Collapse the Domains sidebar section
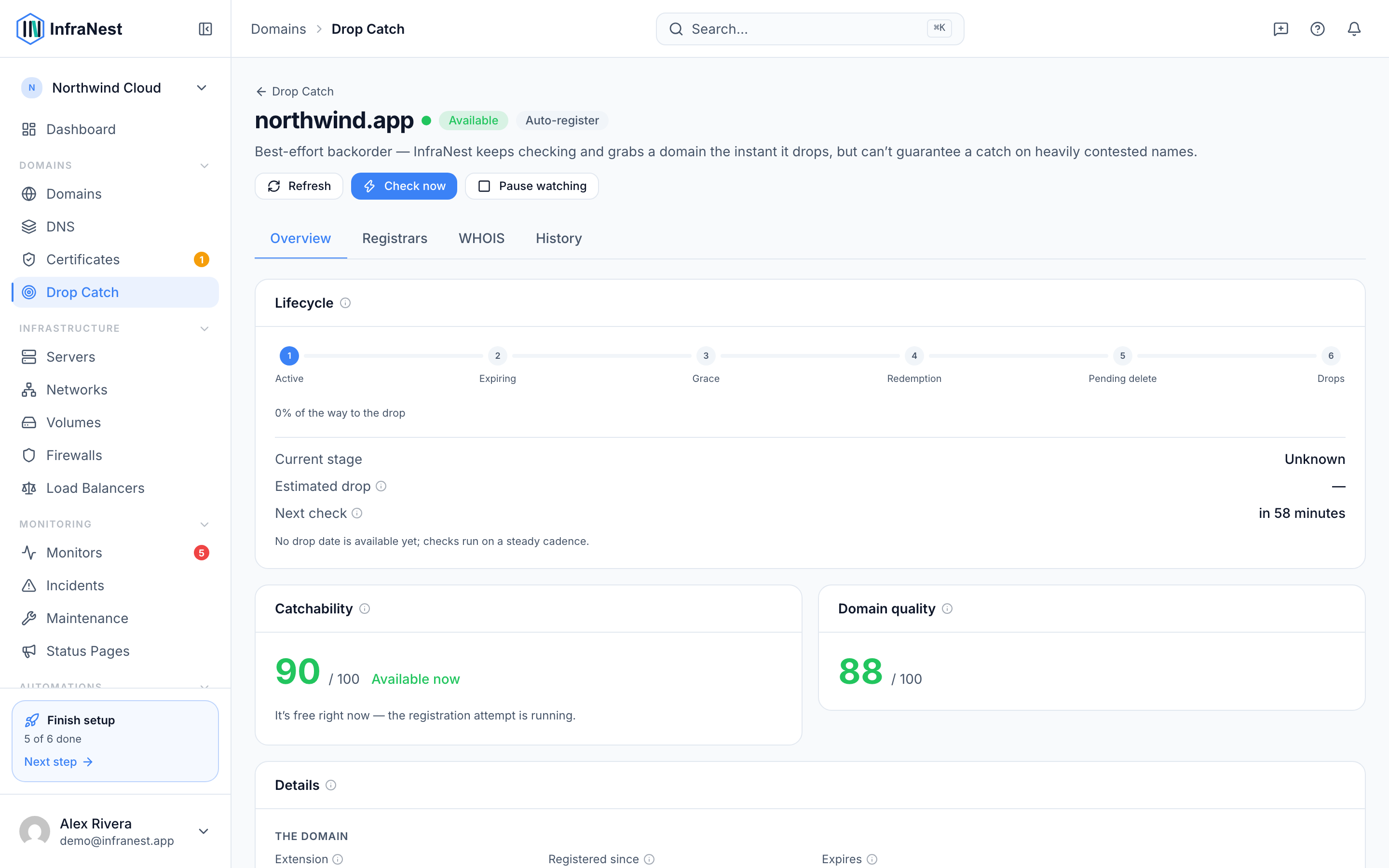The image size is (1389, 868). tap(204, 166)
